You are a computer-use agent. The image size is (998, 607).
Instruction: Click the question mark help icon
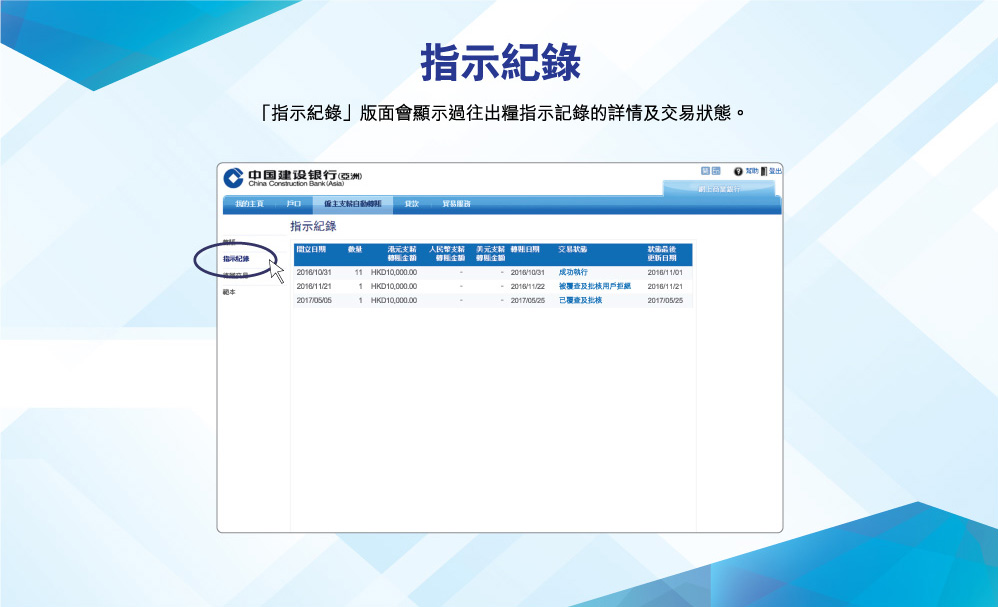738,172
